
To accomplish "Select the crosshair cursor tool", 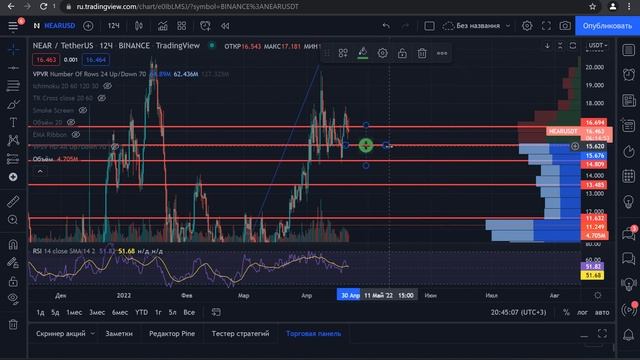I will (x=13, y=49).
